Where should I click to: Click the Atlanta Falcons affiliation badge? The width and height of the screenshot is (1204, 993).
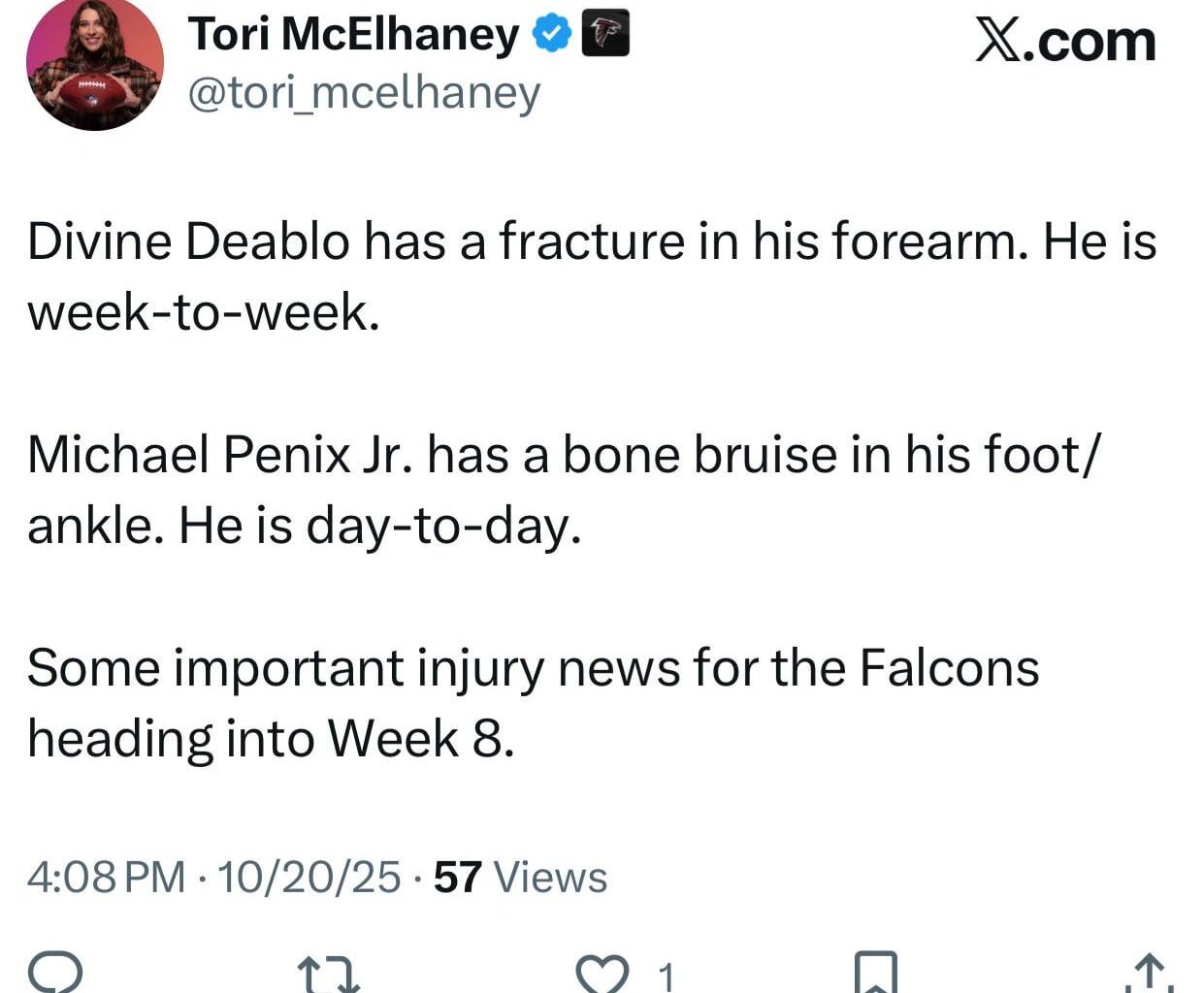(x=603, y=32)
